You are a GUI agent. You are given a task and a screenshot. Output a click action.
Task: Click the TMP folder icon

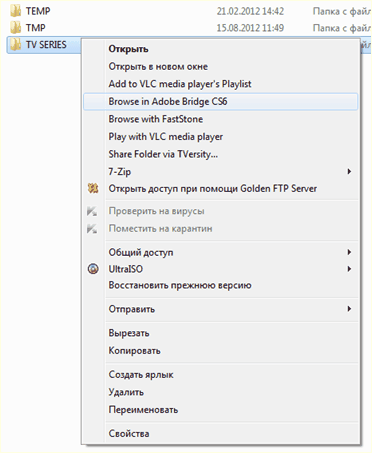[x=15, y=28]
